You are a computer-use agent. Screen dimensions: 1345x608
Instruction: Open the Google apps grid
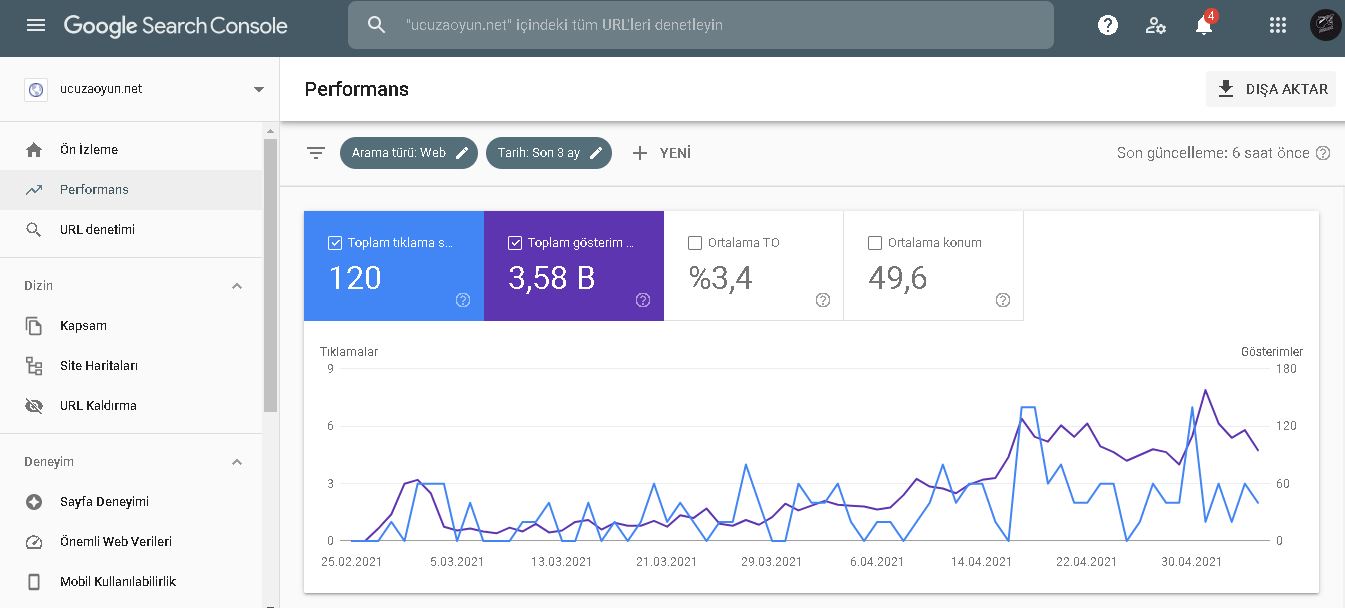click(x=1277, y=25)
